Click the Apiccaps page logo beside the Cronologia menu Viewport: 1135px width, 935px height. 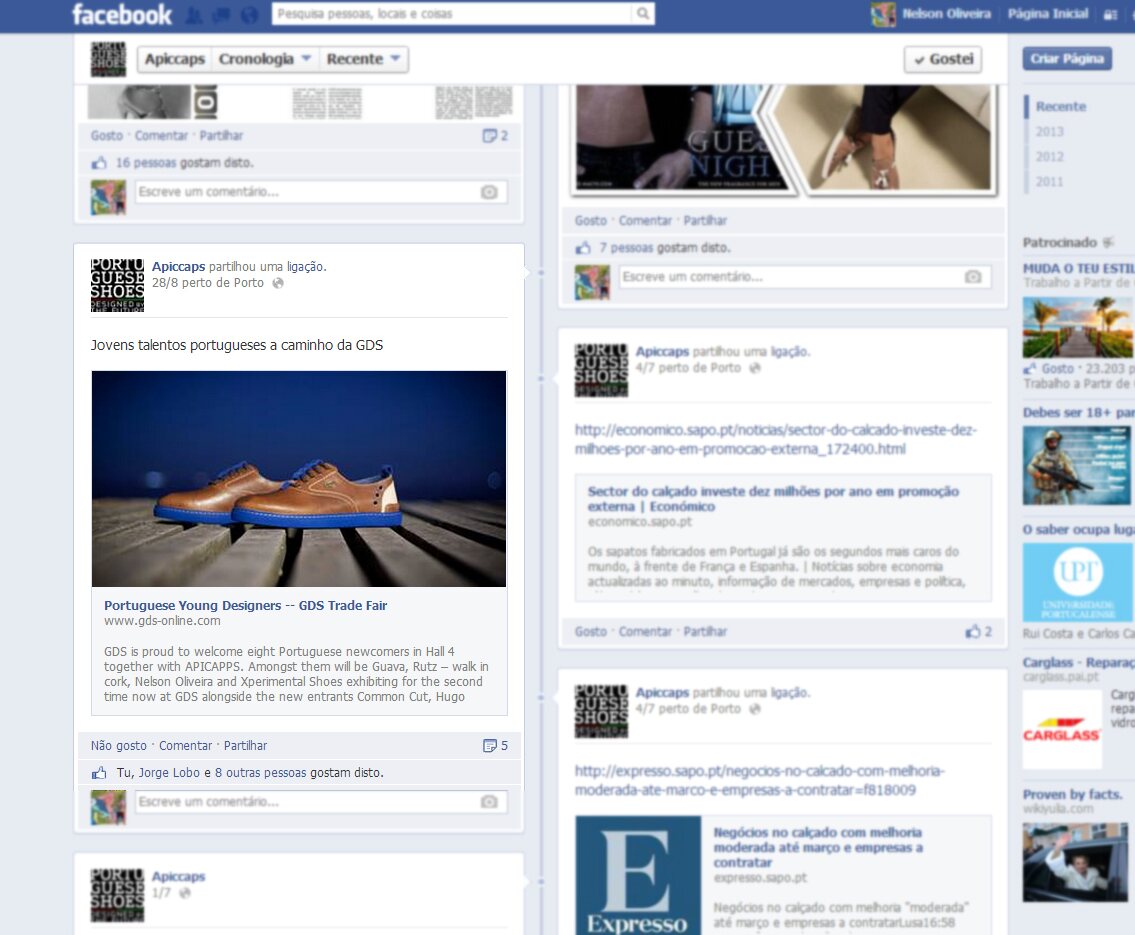(x=108, y=59)
